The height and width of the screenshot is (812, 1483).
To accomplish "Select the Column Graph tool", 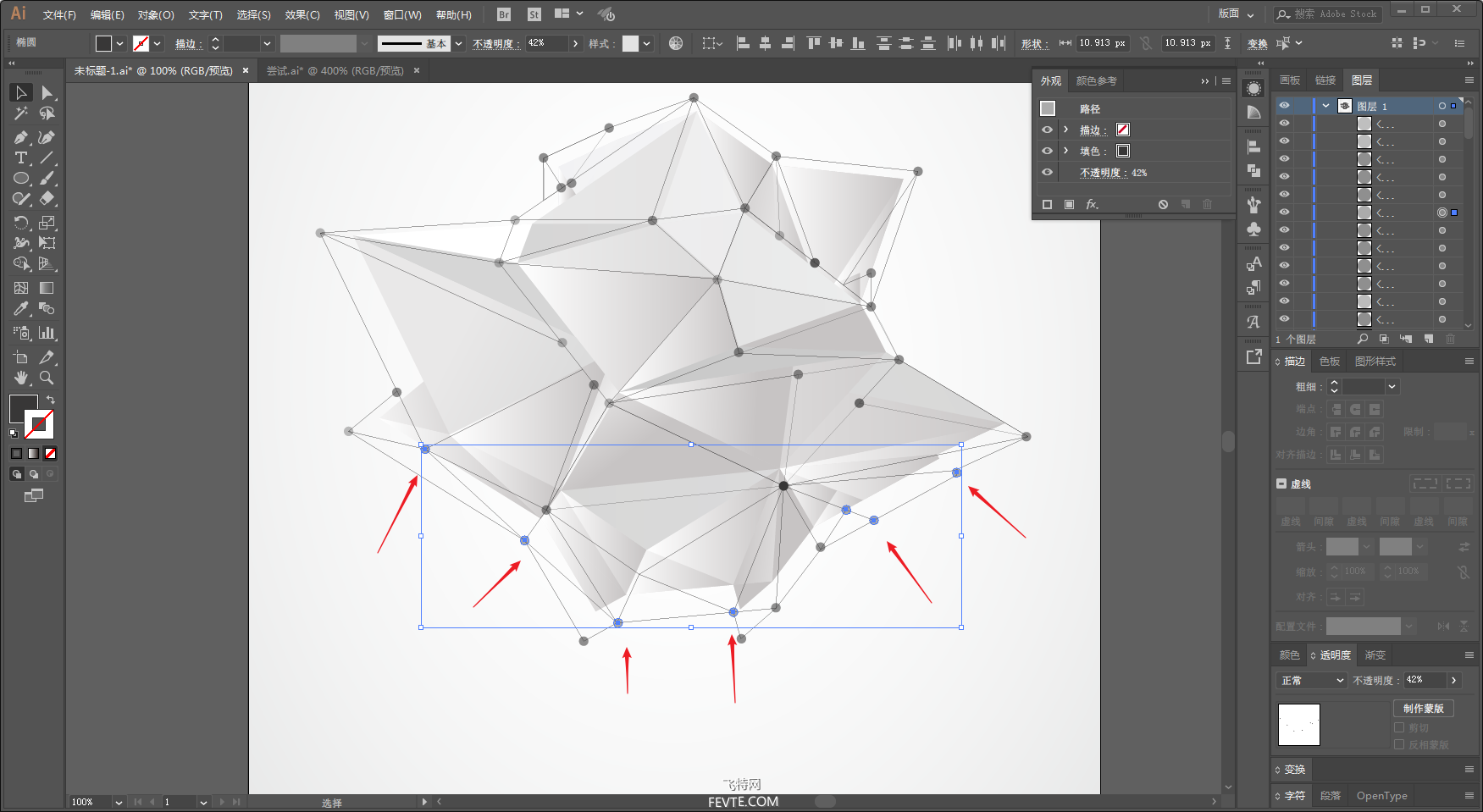I will pos(47,333).
